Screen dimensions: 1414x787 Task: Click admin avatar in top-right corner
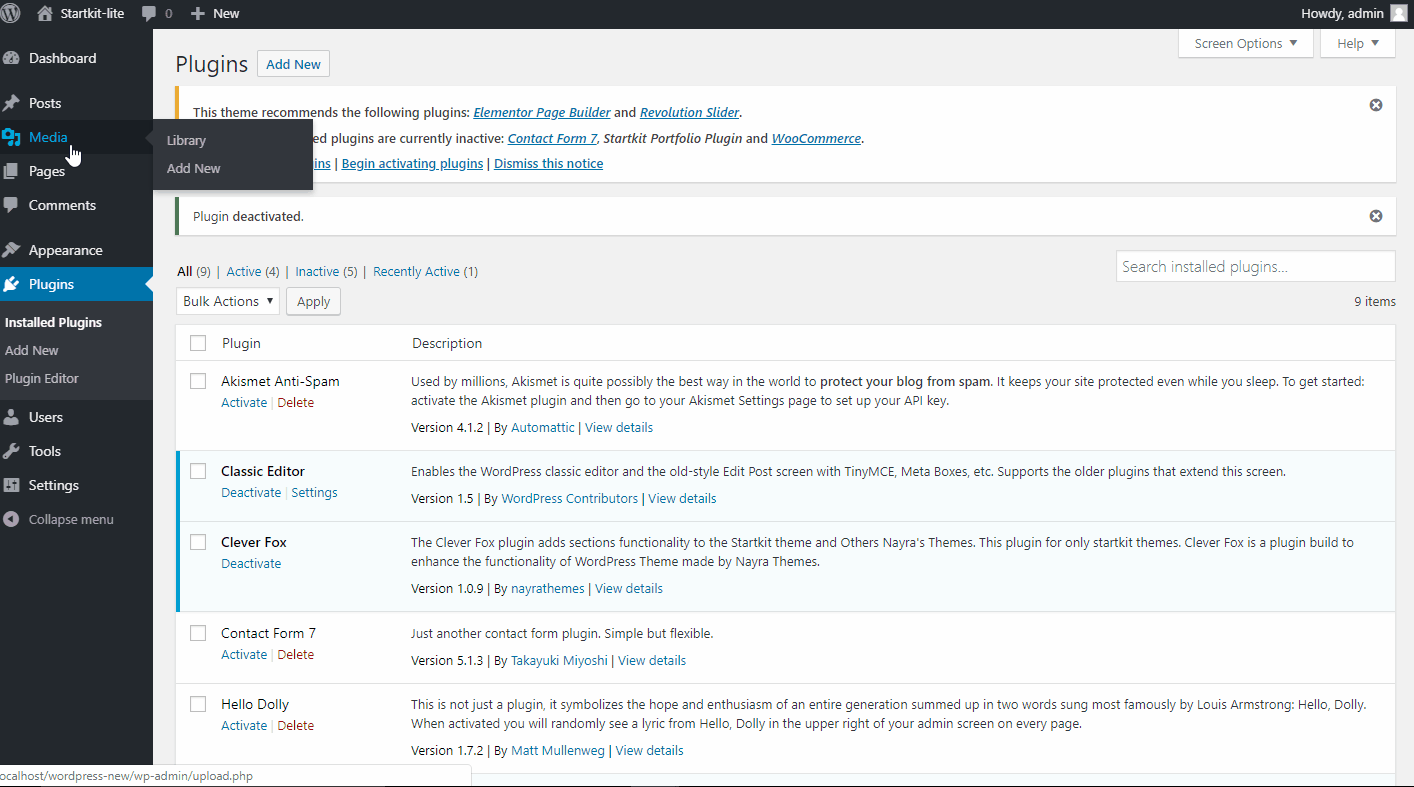pyautogui.click(x=1398, y=13)
